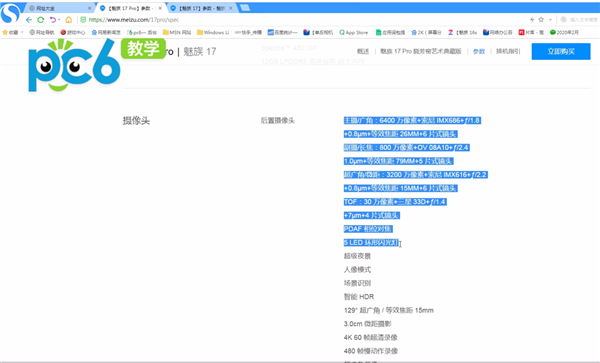Open the 2020年2月 bookmark
The height and width of the screenshot is (363, 600).
564,33
